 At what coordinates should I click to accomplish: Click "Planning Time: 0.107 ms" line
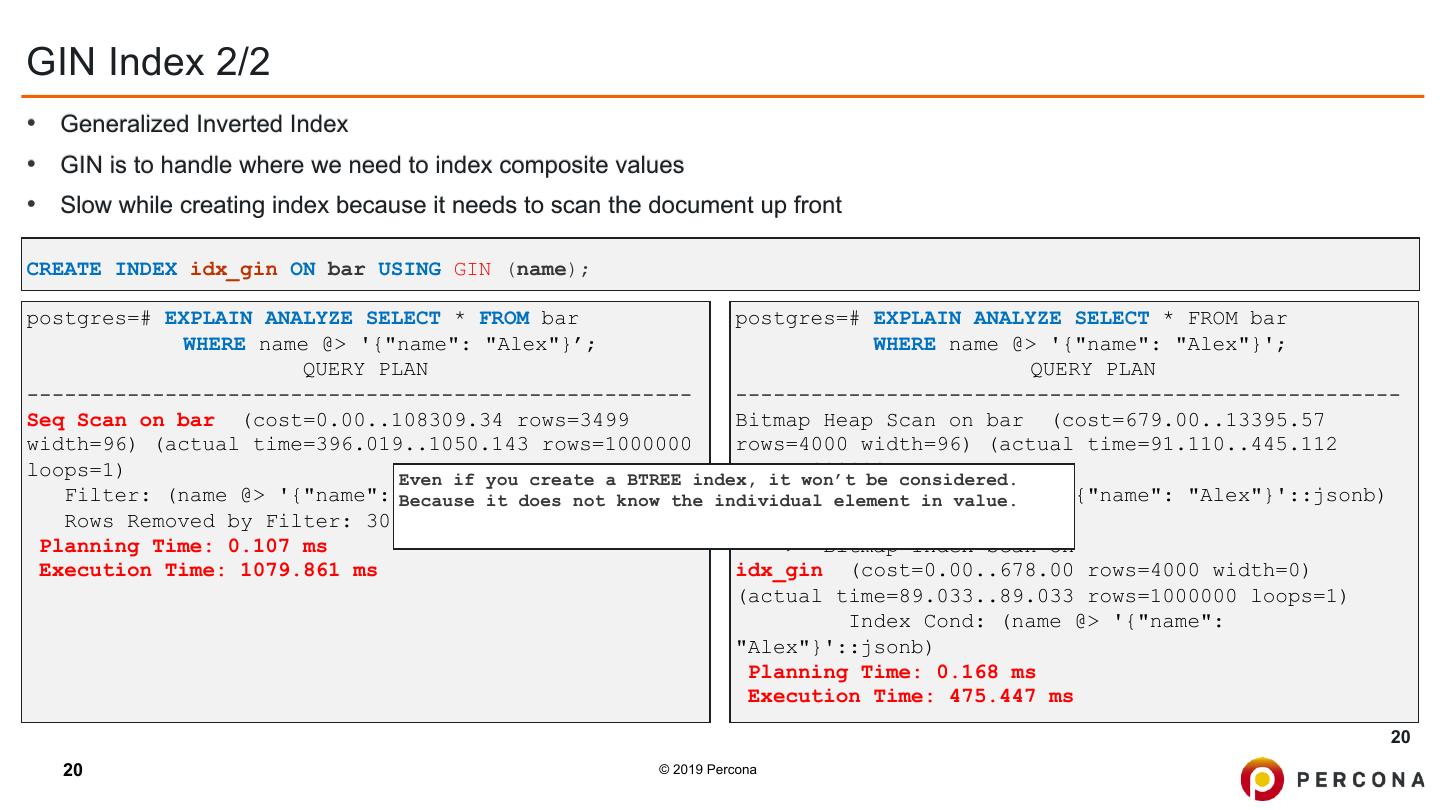(x=183, y=546)
